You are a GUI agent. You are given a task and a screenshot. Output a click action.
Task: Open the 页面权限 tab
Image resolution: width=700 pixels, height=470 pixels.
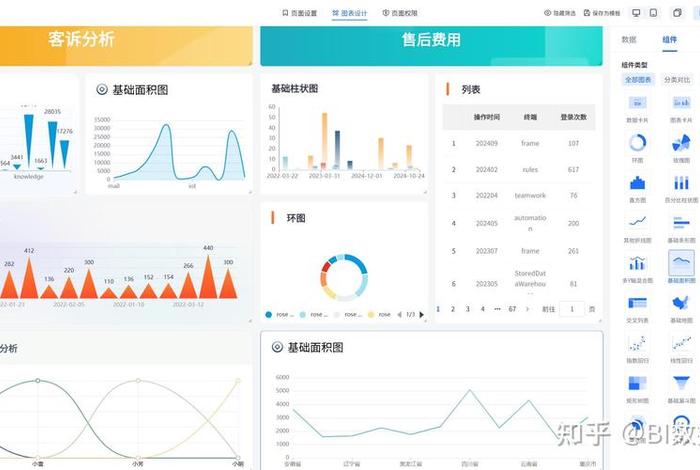(x=400, y=13)
